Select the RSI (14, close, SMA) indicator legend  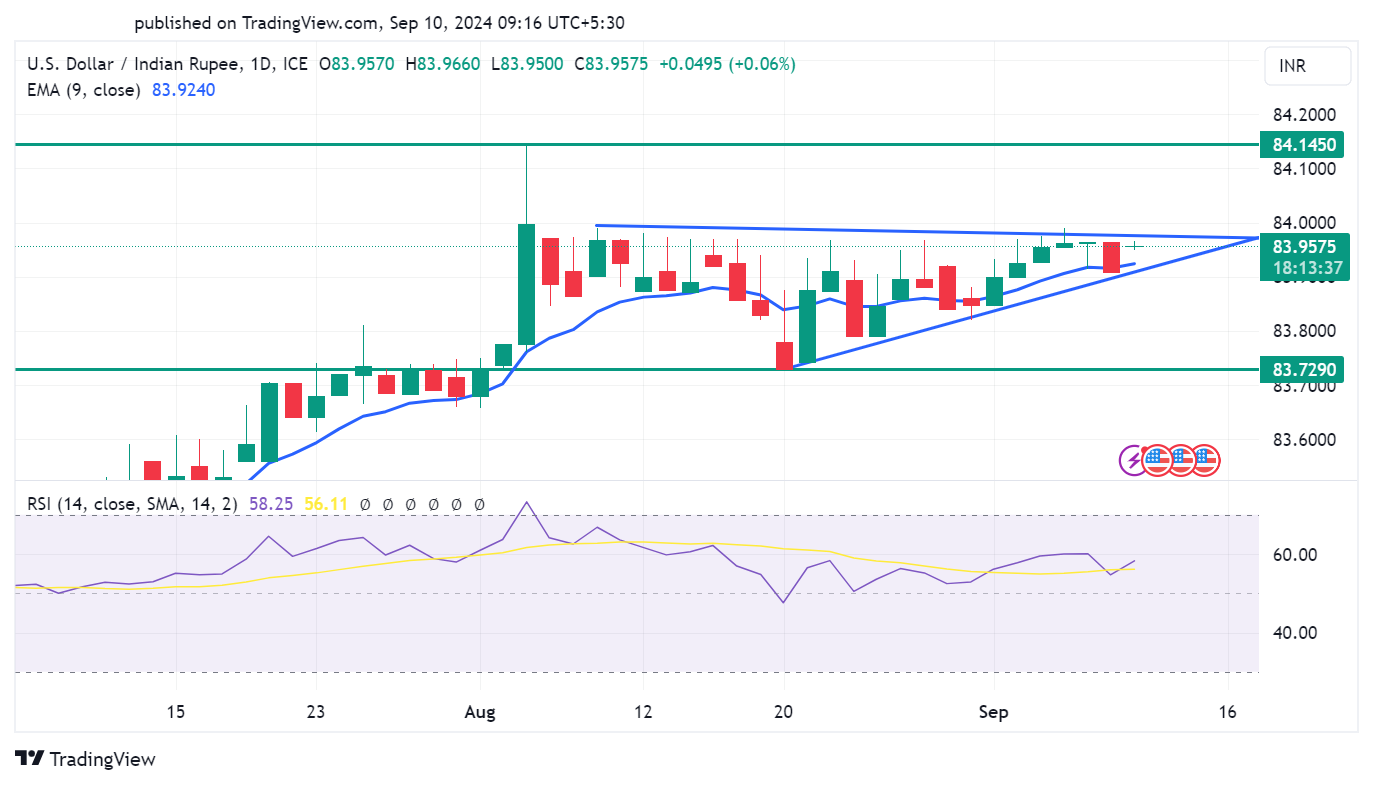pos(132,505)
